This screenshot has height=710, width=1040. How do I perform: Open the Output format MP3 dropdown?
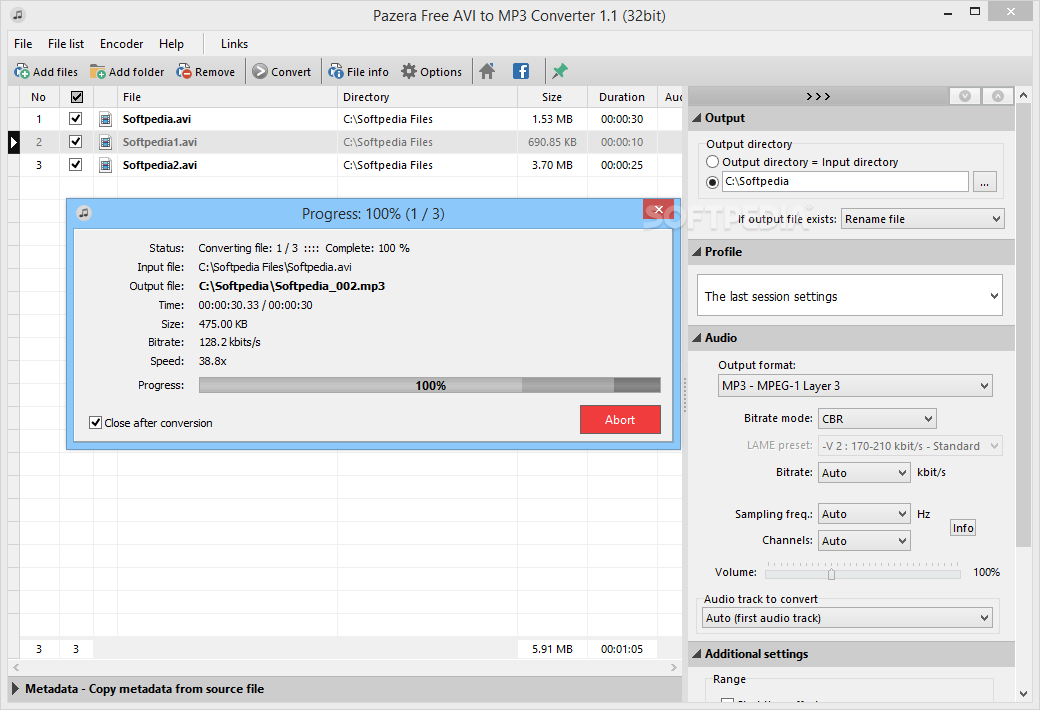(855, 386)
